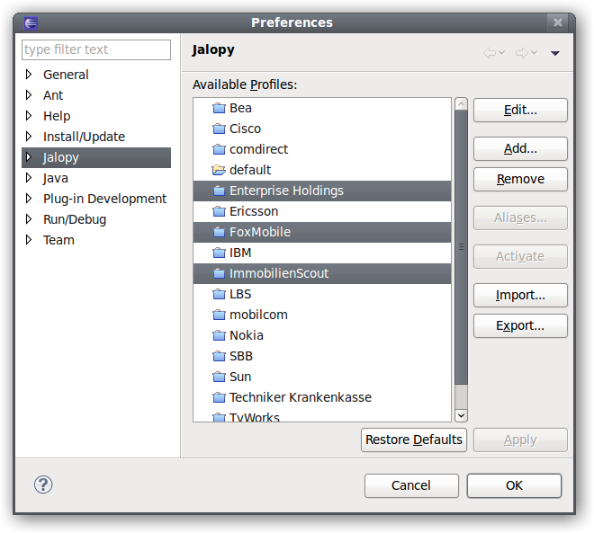Image resolution: width=594 pixels, height=533 pixels.
Task: Click the scroll up arrow of profile list
Action: click(461, 103)
